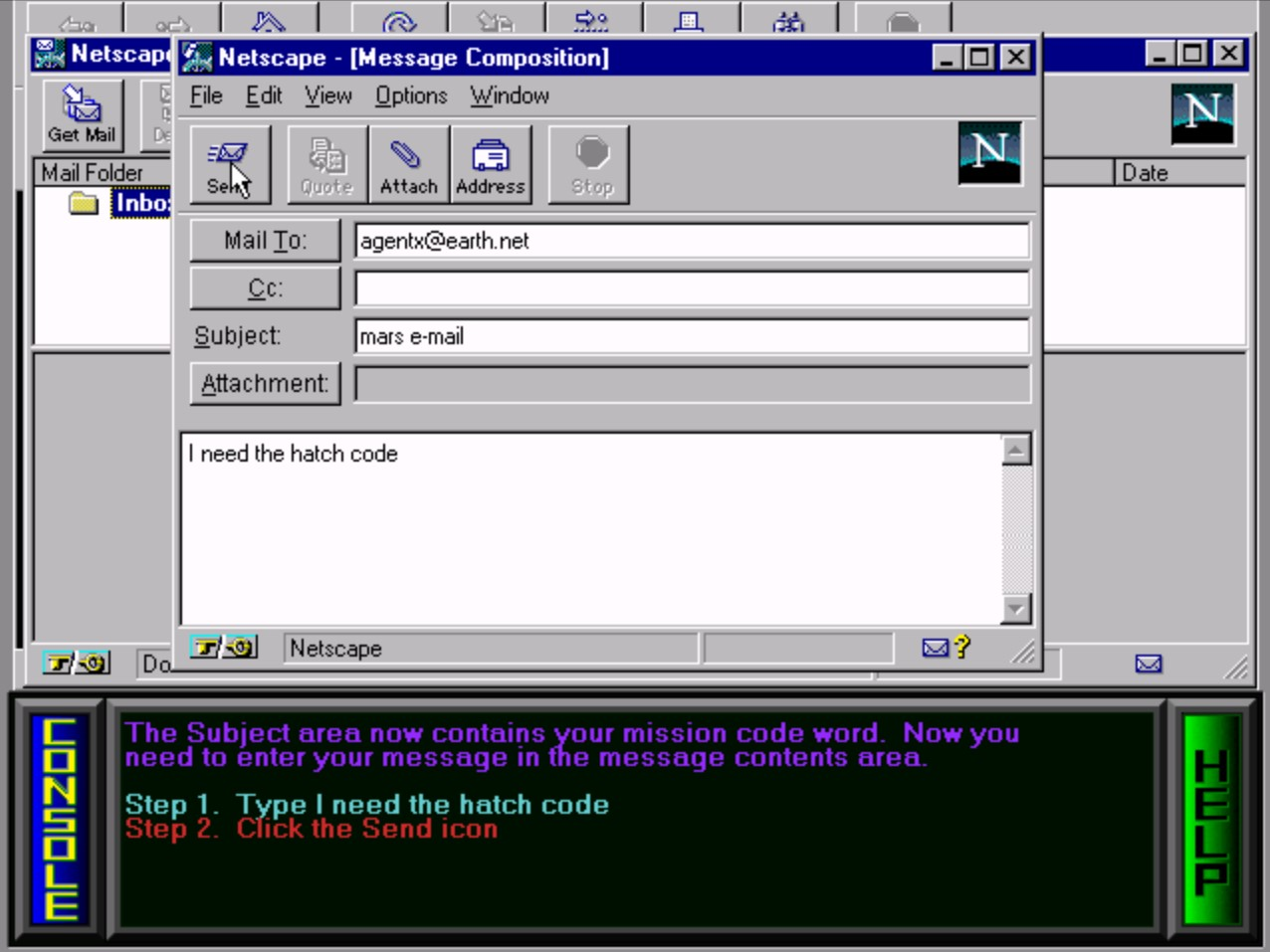
Task: Click the Quote toolbar icon
Action: [x=326, y=165]
